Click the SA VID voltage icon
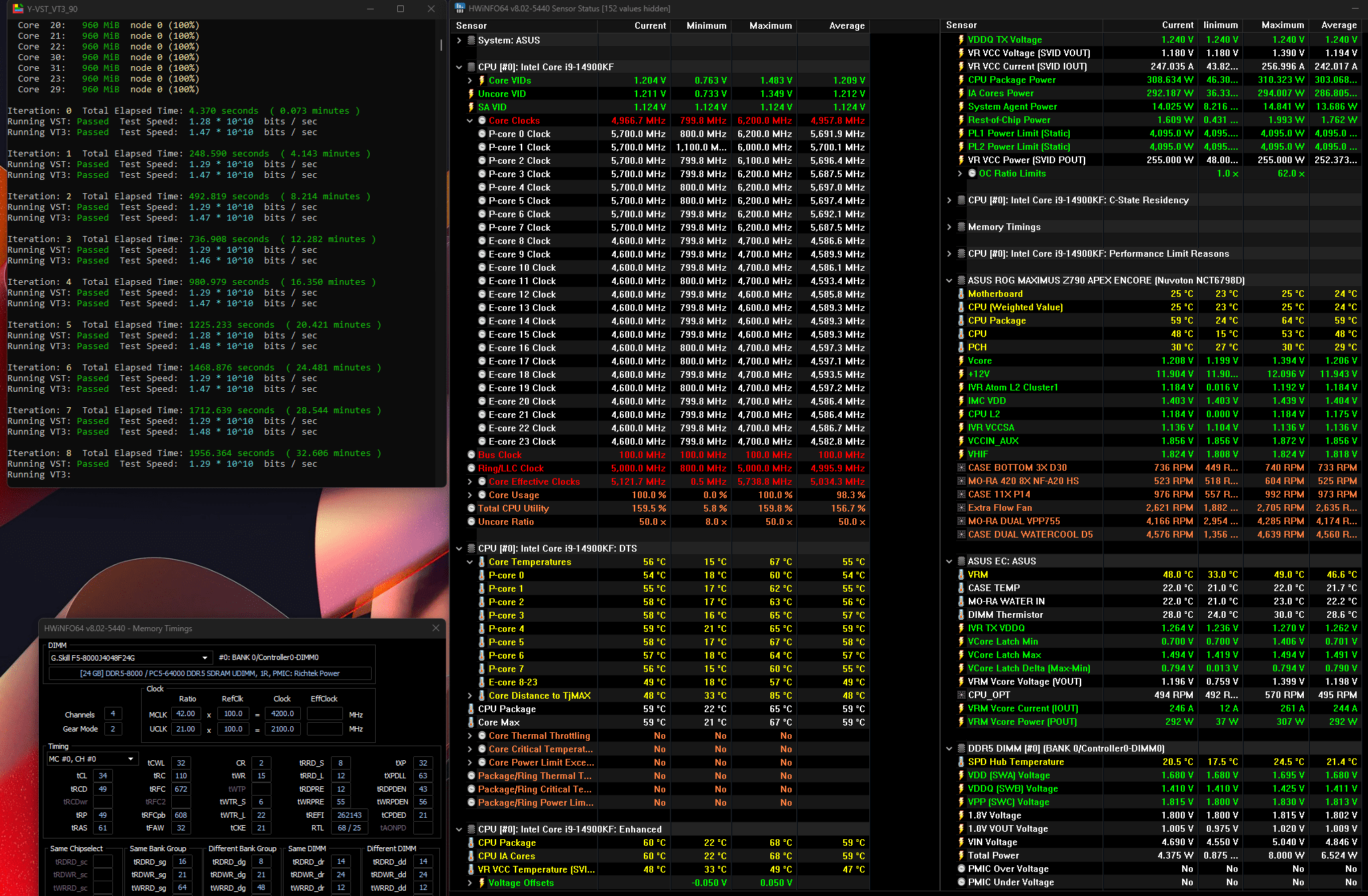The image size is (1368, 896). tap(471, 107)
